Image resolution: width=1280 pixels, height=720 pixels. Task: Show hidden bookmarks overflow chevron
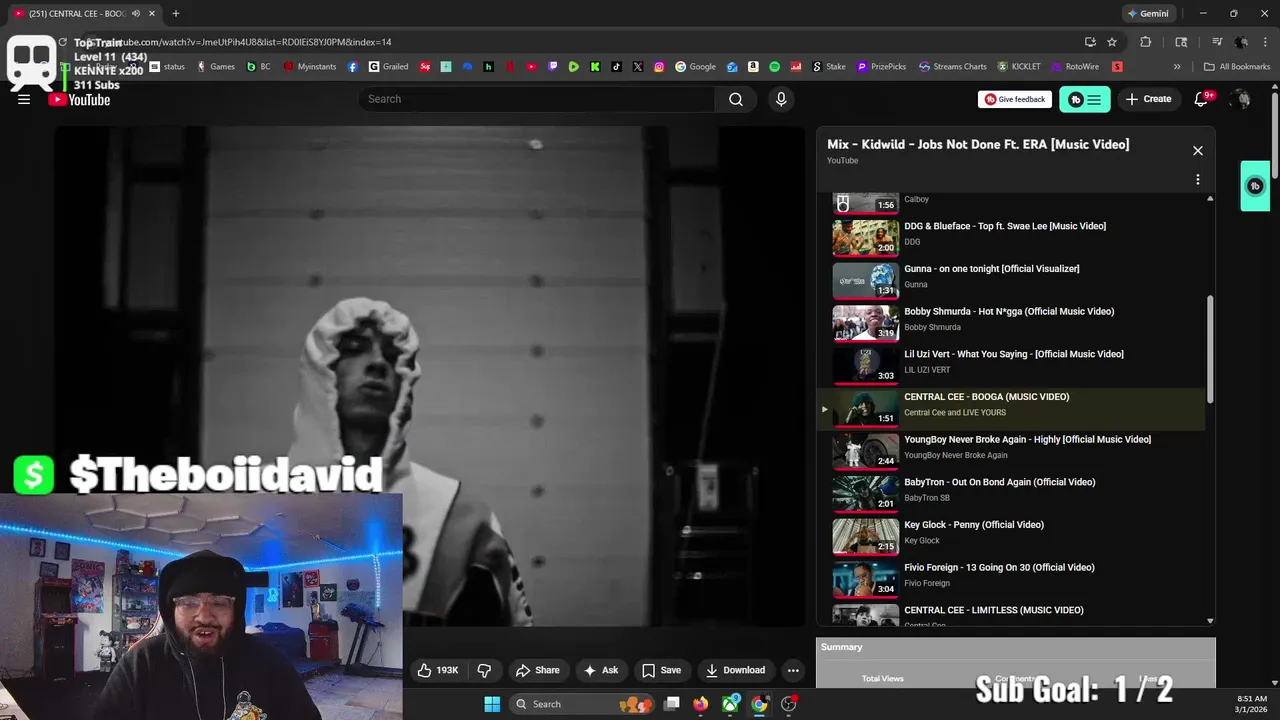tap(1177, 67)
